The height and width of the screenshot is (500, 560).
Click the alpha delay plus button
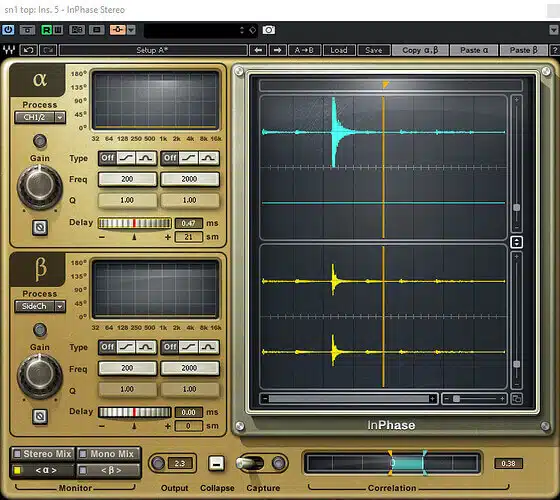pos(168,237)
